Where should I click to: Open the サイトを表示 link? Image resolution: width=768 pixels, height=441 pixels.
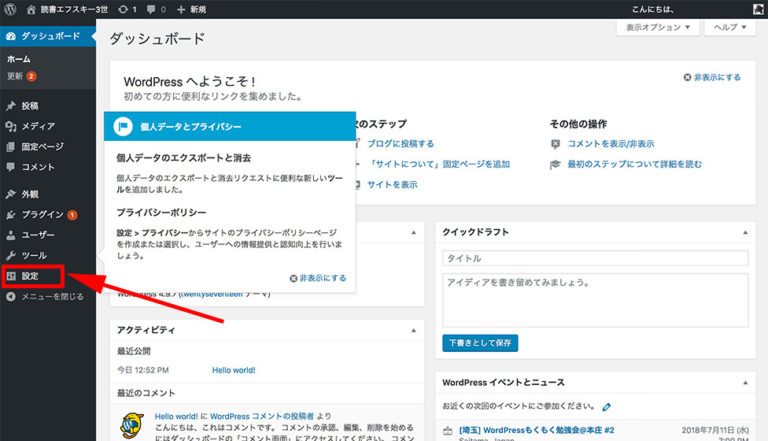click(x=392, y=185)
